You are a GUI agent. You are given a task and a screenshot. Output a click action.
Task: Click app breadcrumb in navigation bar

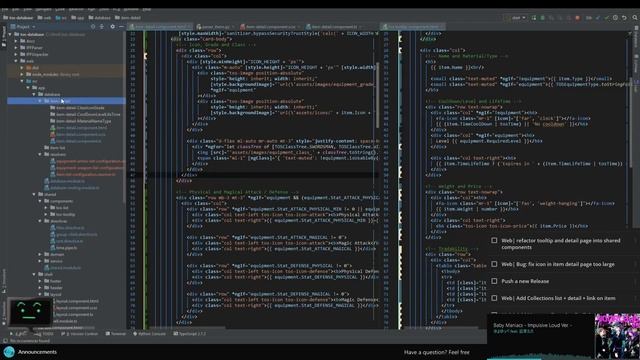[x=78, y=18]
